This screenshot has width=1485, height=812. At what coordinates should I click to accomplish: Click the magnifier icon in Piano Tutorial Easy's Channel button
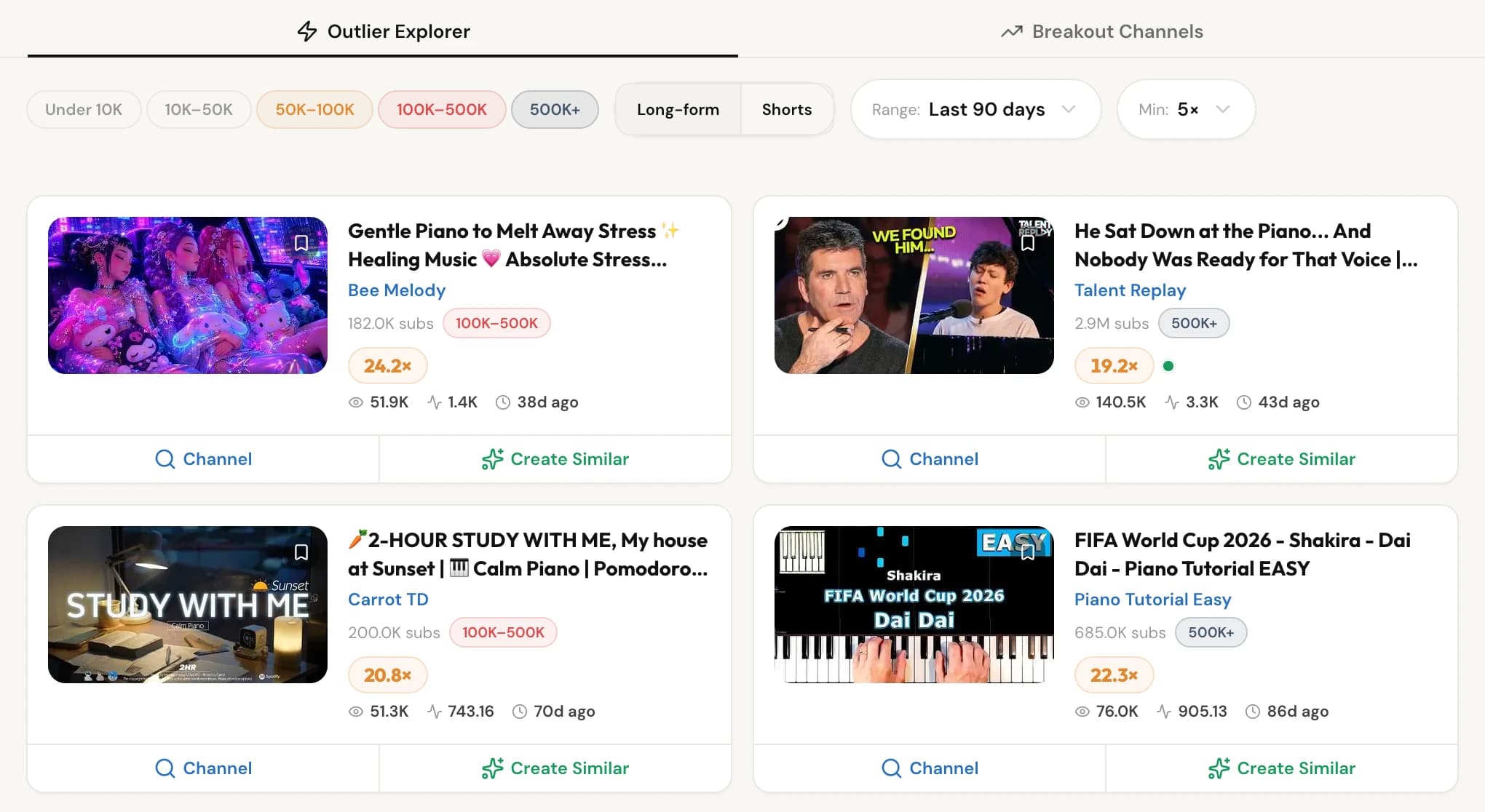pyautogui.click(x=892, y=768)
